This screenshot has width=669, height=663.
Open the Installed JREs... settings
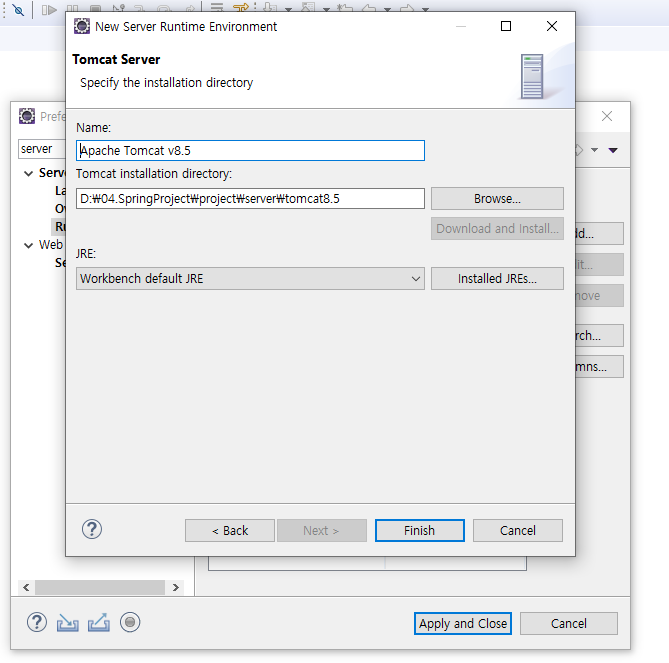click(x=497, y=279)
